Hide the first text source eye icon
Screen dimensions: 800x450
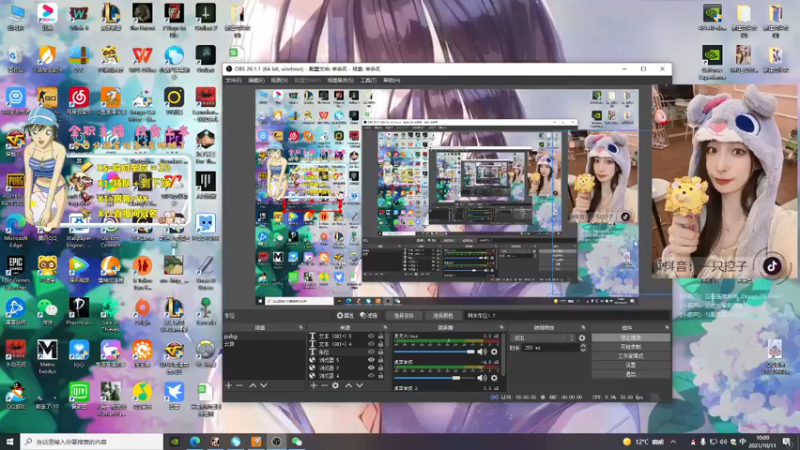[x=371, y=337]
